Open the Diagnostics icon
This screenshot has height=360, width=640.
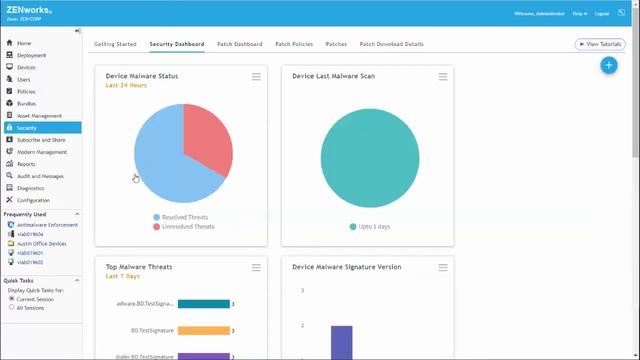pyautogui.click(x=9, y=188)
